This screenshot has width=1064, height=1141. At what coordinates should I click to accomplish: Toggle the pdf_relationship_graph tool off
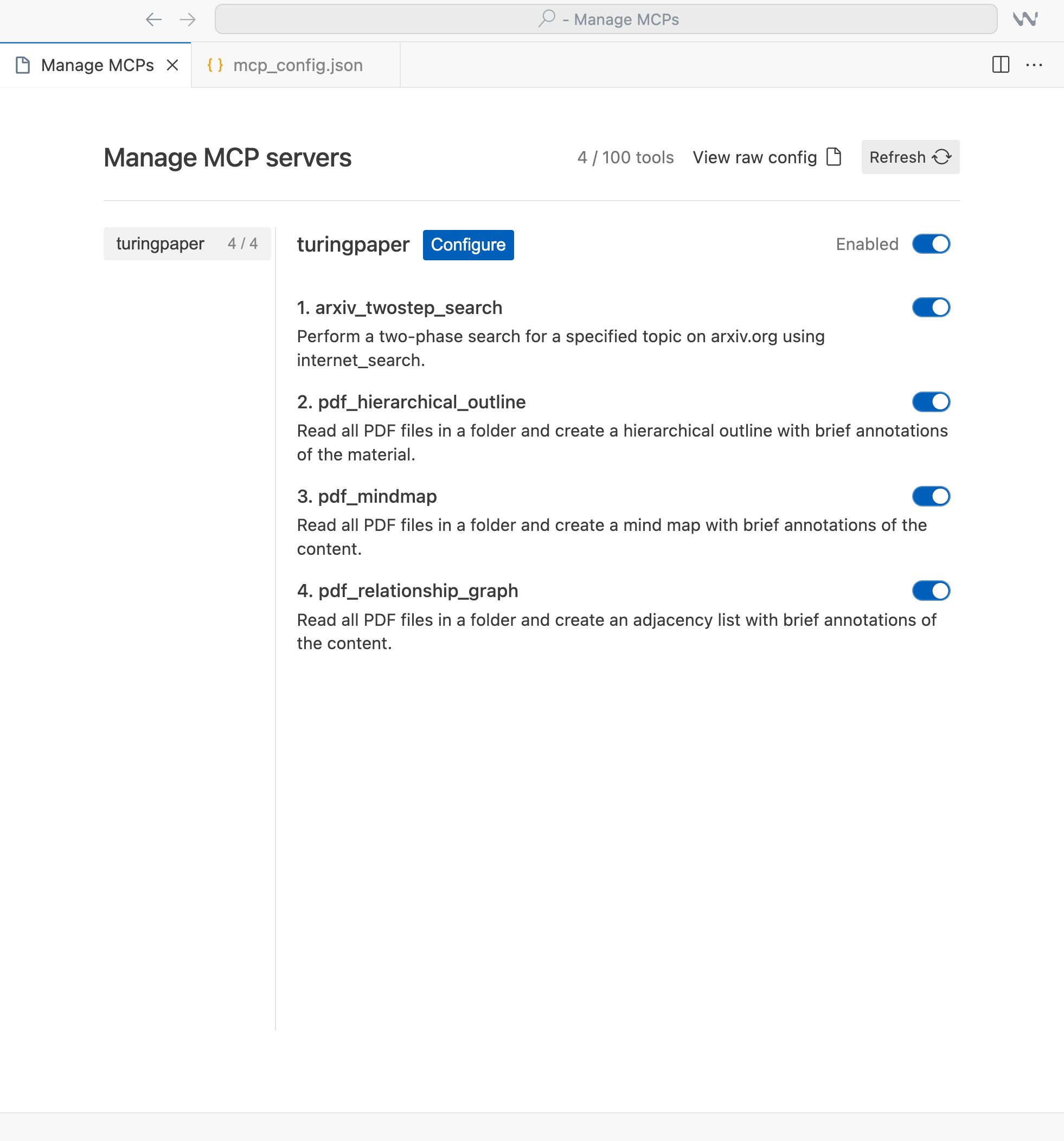click(930, 591)
